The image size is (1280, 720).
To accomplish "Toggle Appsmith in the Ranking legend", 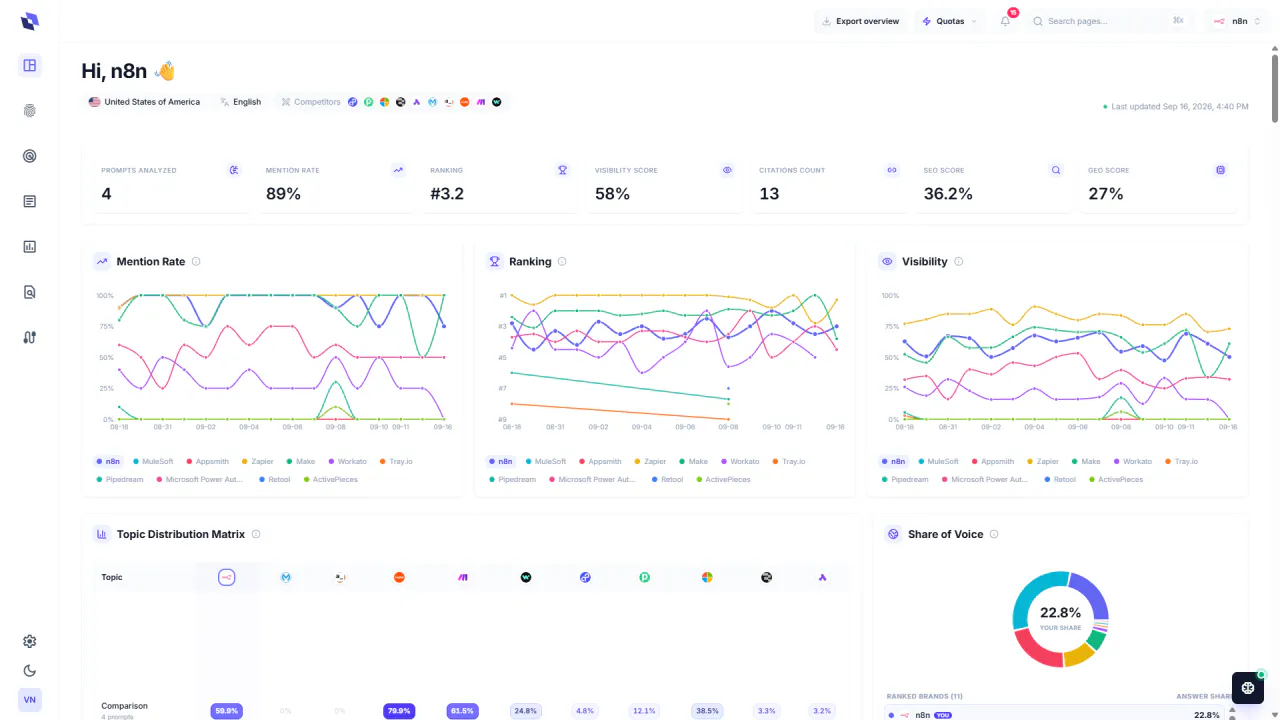I will 599,462.
